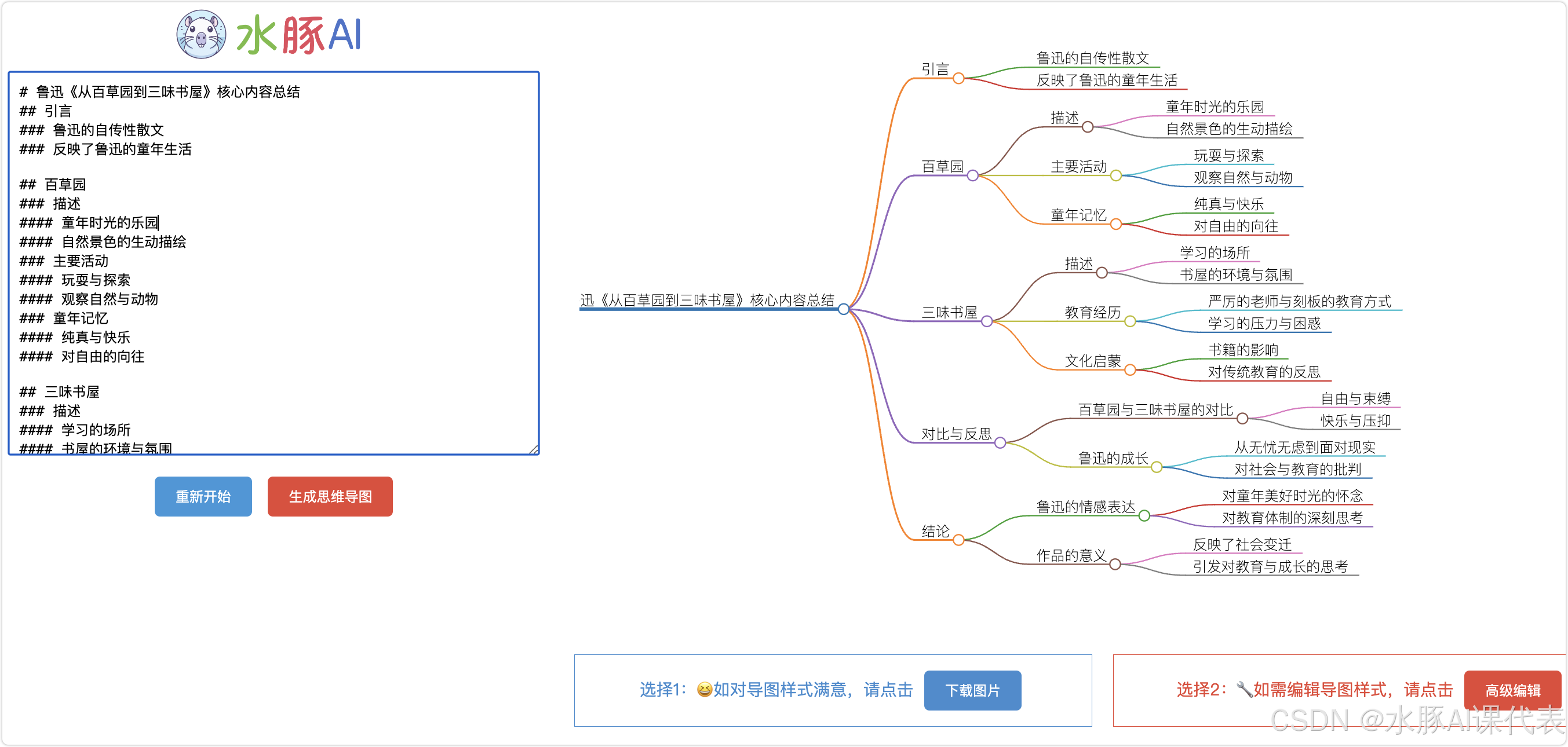The width and height of the screenshot is (1568, 747).
Task: Collapse the 对比与反思 node circle
Action: (1000, 443)
